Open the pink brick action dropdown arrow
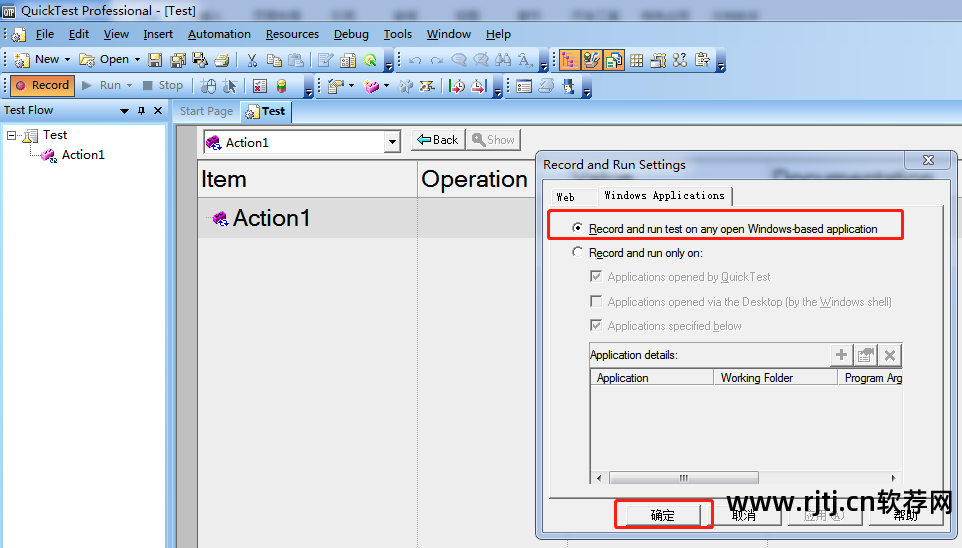 [387, 86]
